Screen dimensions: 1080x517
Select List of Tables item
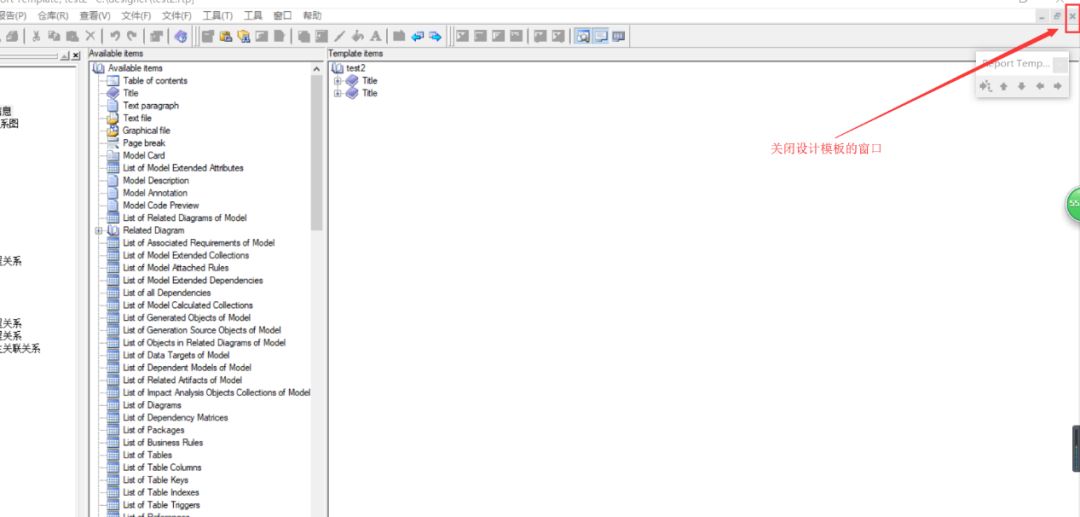click(147, 455)
